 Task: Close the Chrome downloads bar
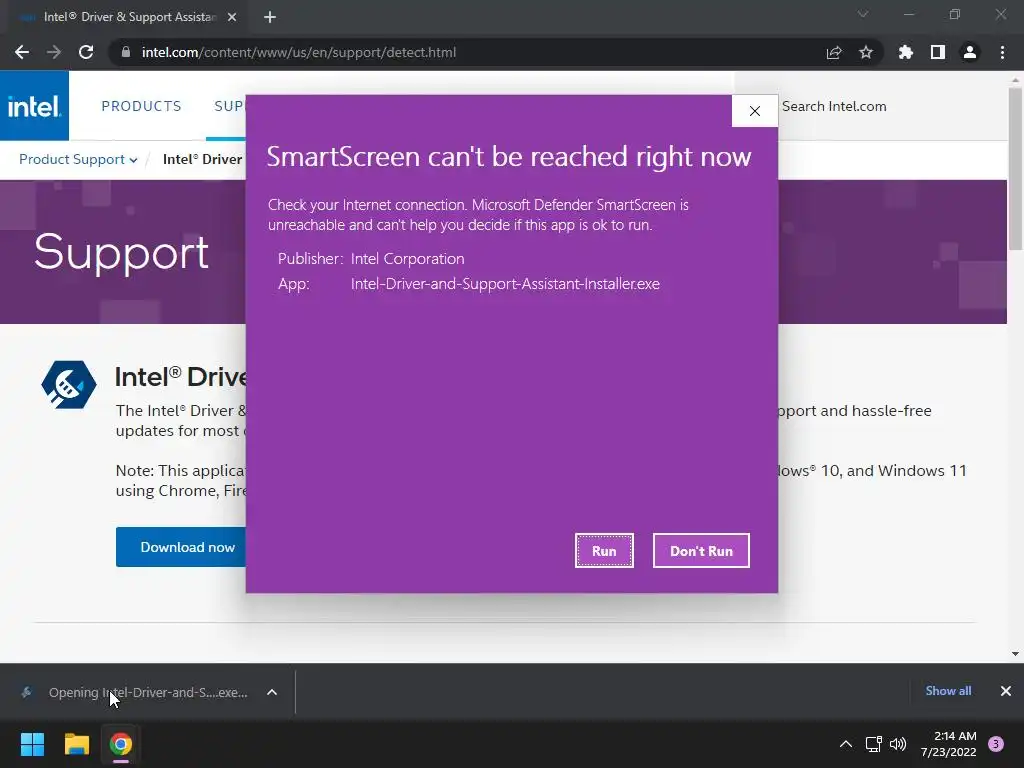click(x=1006, y=691)
